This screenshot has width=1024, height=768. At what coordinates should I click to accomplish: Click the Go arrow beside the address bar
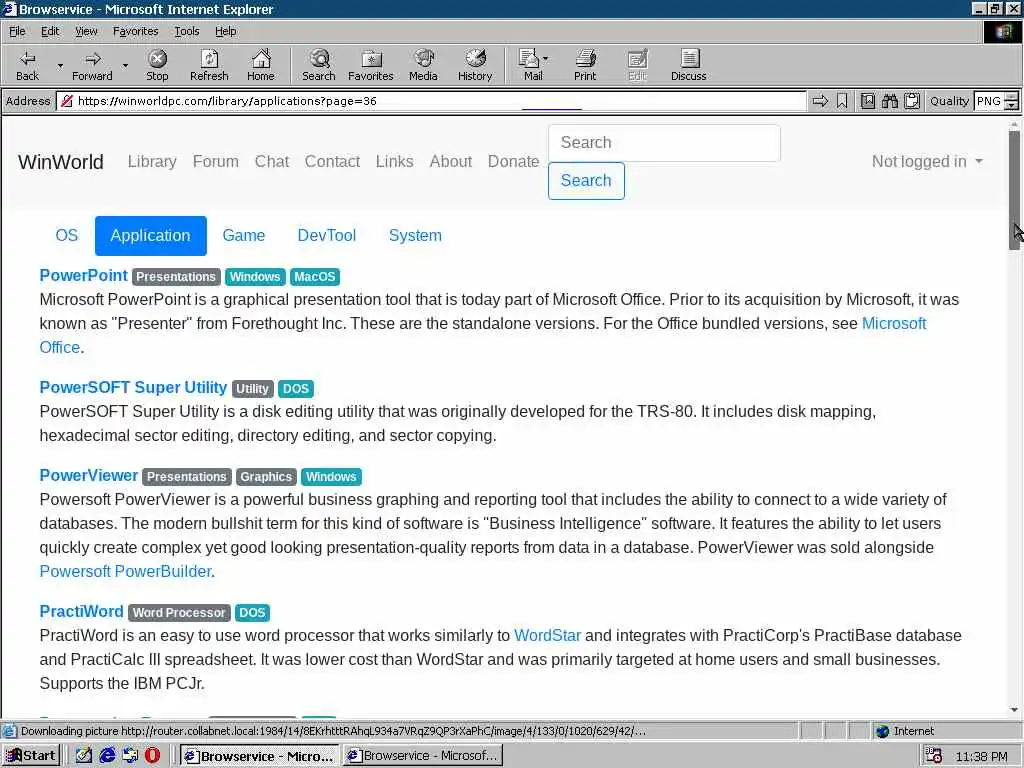point(820,101)
